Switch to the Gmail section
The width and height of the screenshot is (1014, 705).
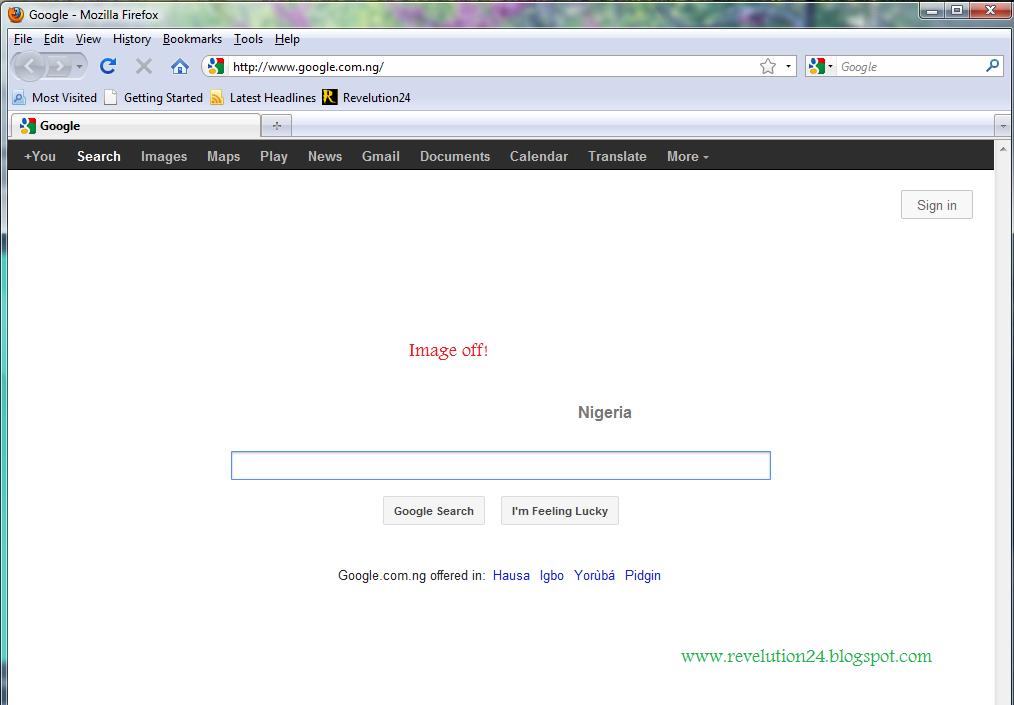pos(380,156)
